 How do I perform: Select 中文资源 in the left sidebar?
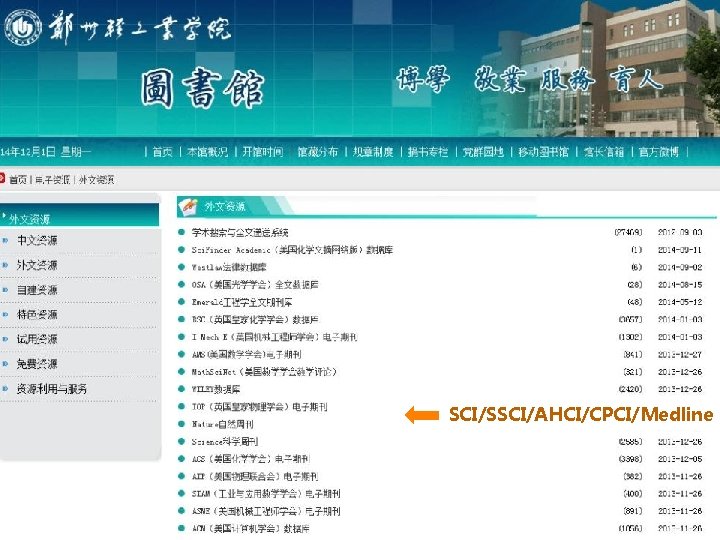pyautogui.click(x=37, y=240)
